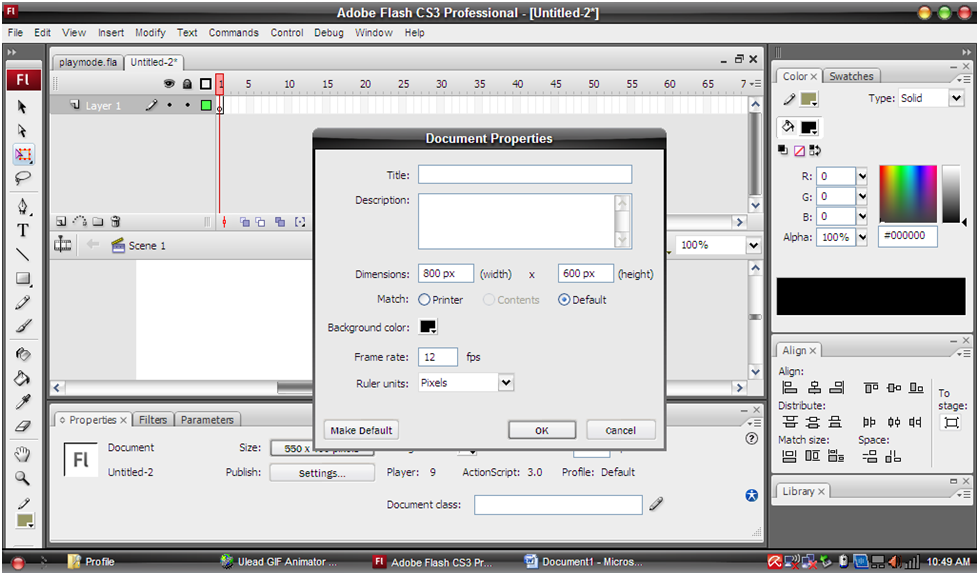Click the Edit Scene icon near Scene 1

[x=62, y=245]
